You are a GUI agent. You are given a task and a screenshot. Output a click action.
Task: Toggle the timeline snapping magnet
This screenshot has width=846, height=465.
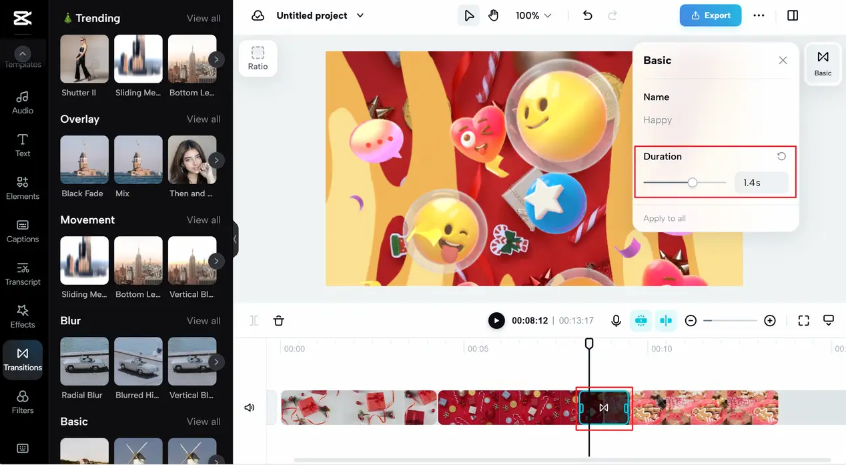coord(641,320)
